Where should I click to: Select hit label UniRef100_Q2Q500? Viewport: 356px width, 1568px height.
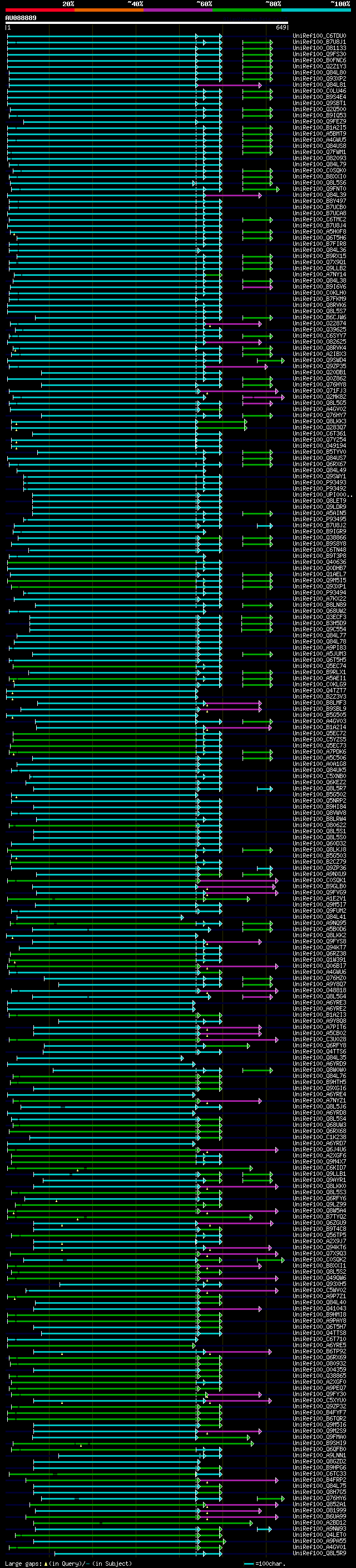tap(319, 110)
